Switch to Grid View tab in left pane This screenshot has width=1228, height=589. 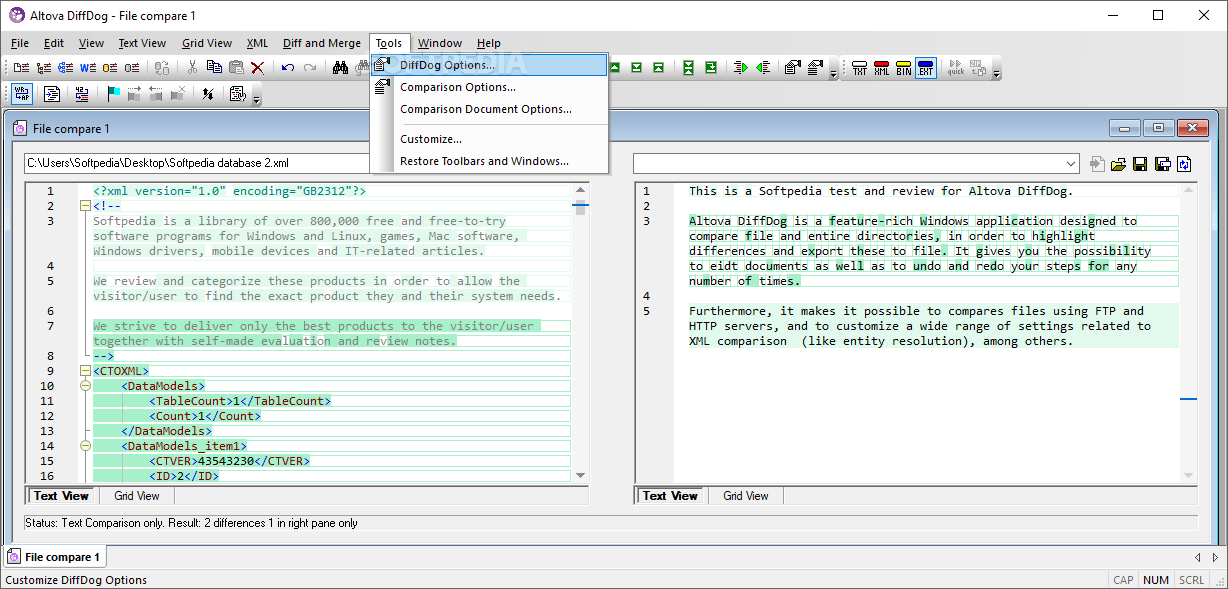point(136,496)
